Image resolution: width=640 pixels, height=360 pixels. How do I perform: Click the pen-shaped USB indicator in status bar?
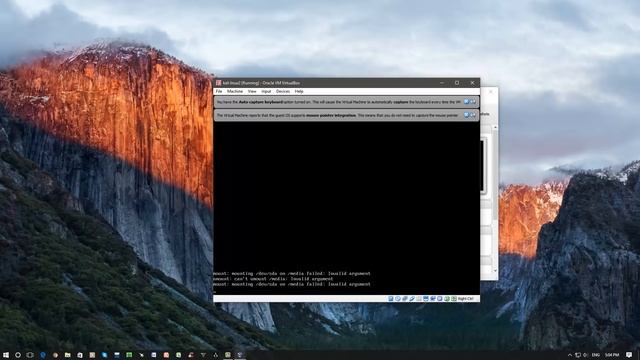tap(412, 299)
